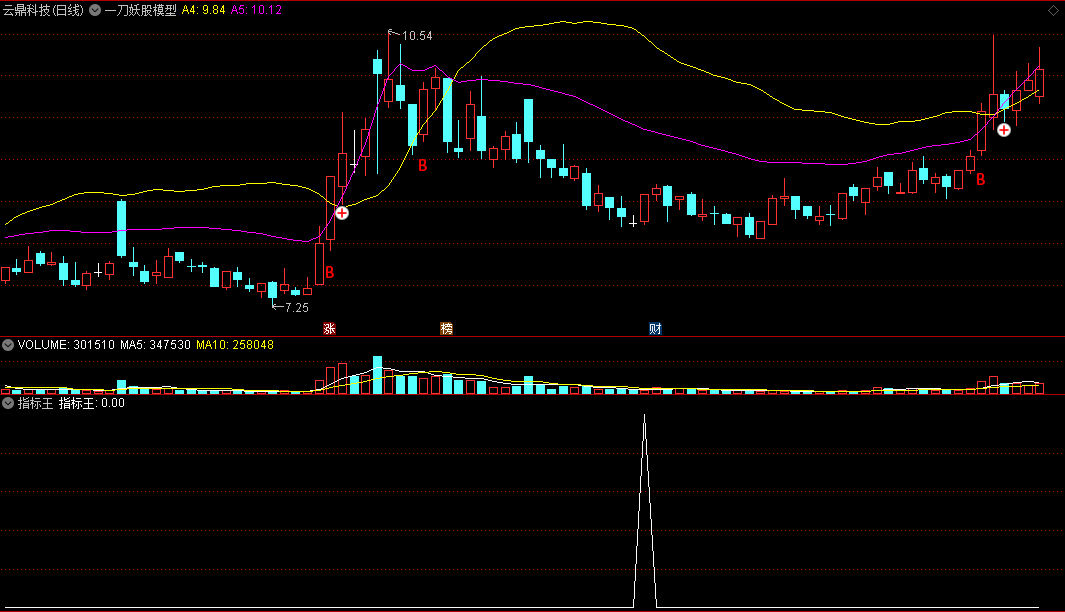Select the middle red B buy marker

(x=422, y=165)
